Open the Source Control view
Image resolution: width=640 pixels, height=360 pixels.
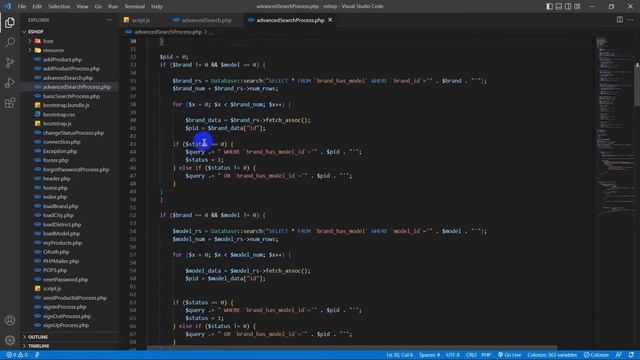pos(10,62)
